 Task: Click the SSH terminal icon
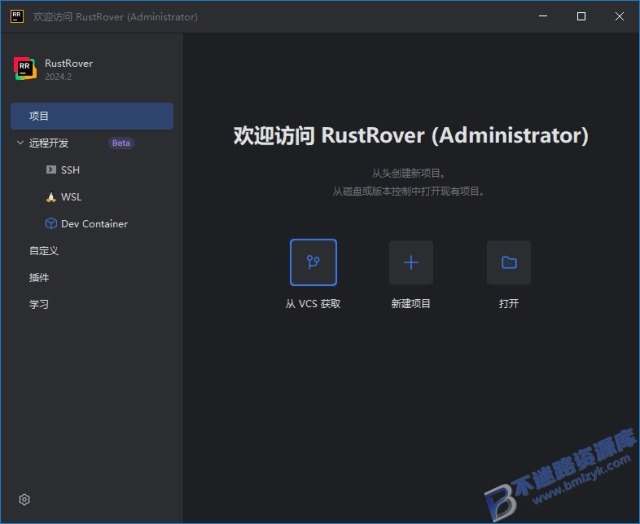[x=51, y=169]
